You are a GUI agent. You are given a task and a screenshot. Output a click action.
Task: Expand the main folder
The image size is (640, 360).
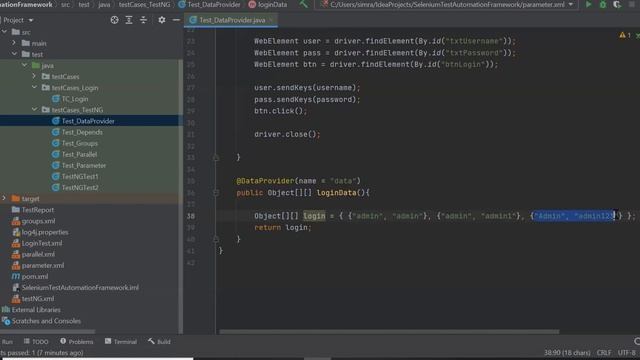pos(14,43)
